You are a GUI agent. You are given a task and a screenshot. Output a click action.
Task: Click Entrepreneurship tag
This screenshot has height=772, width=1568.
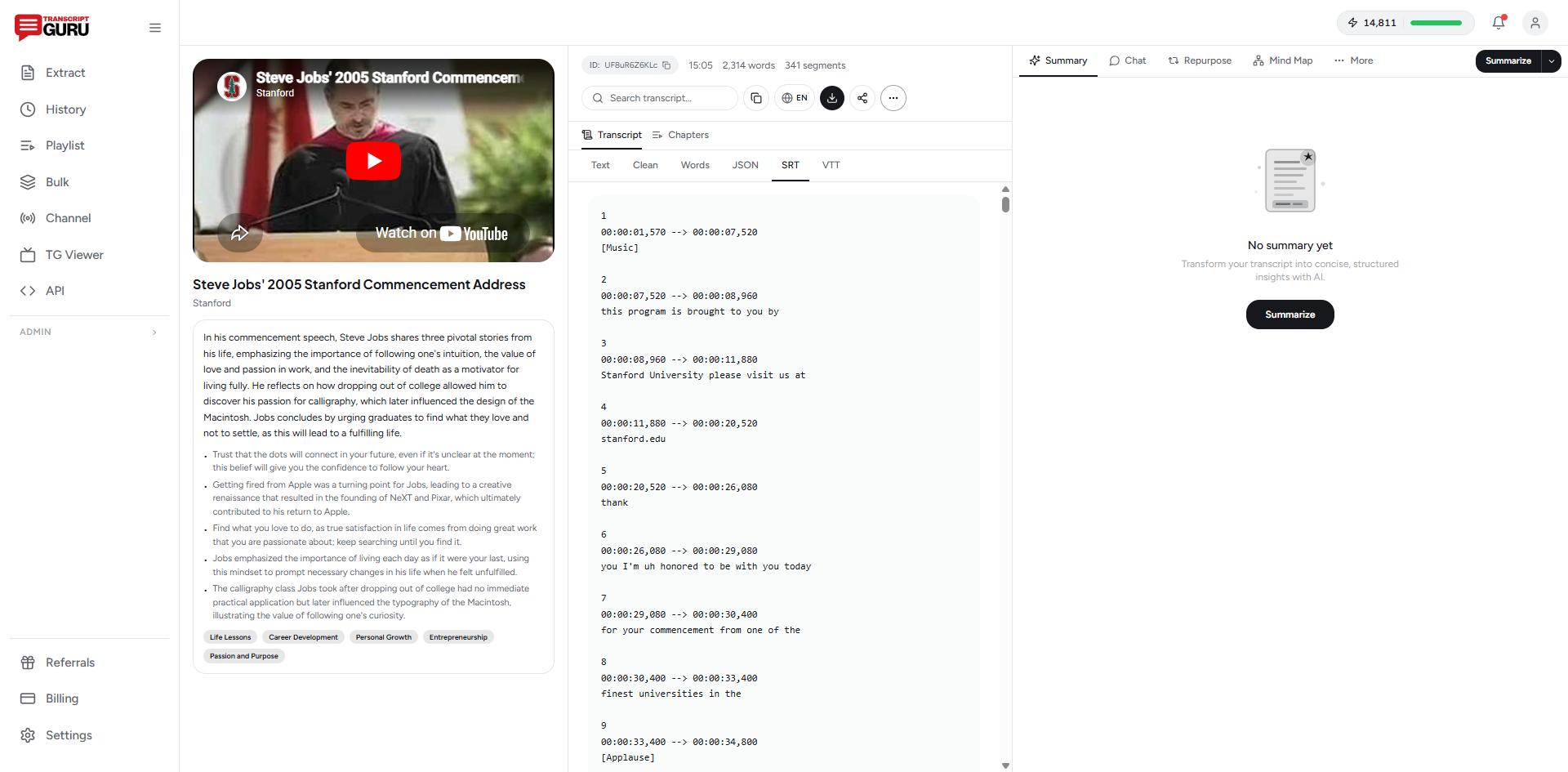coord(458,637)
